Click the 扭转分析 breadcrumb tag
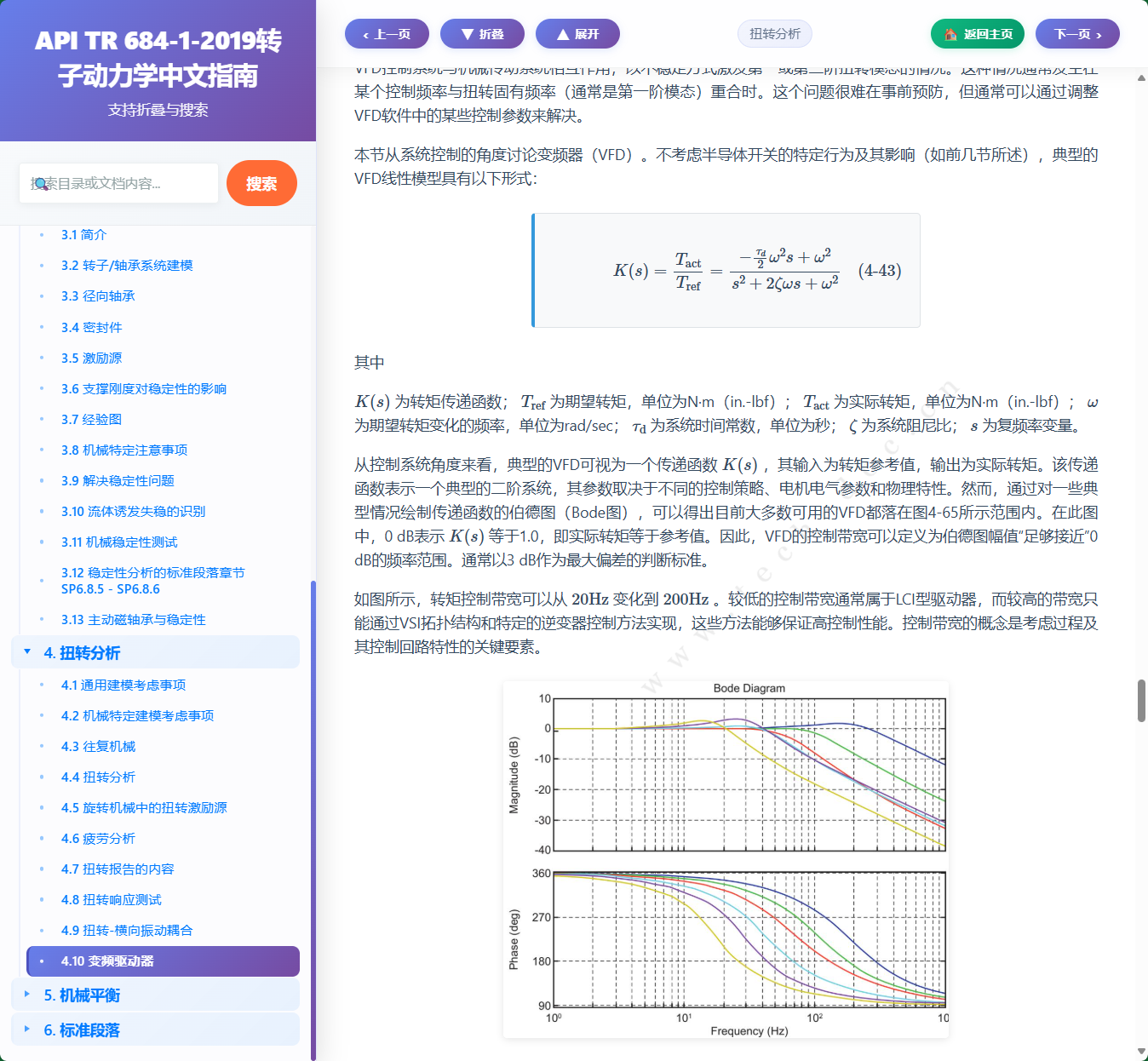Screen dimensions: 1148x1061 [x=774, y=34]
